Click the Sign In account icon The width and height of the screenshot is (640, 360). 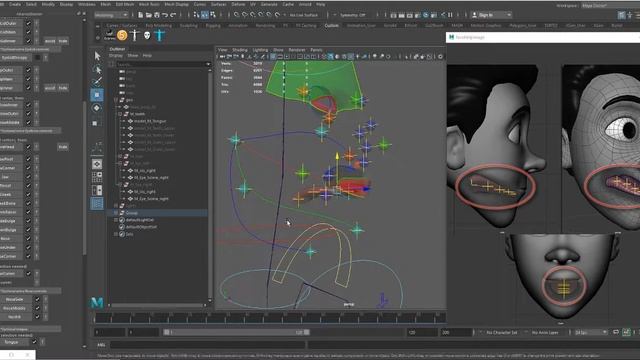(x=474, y=15)
